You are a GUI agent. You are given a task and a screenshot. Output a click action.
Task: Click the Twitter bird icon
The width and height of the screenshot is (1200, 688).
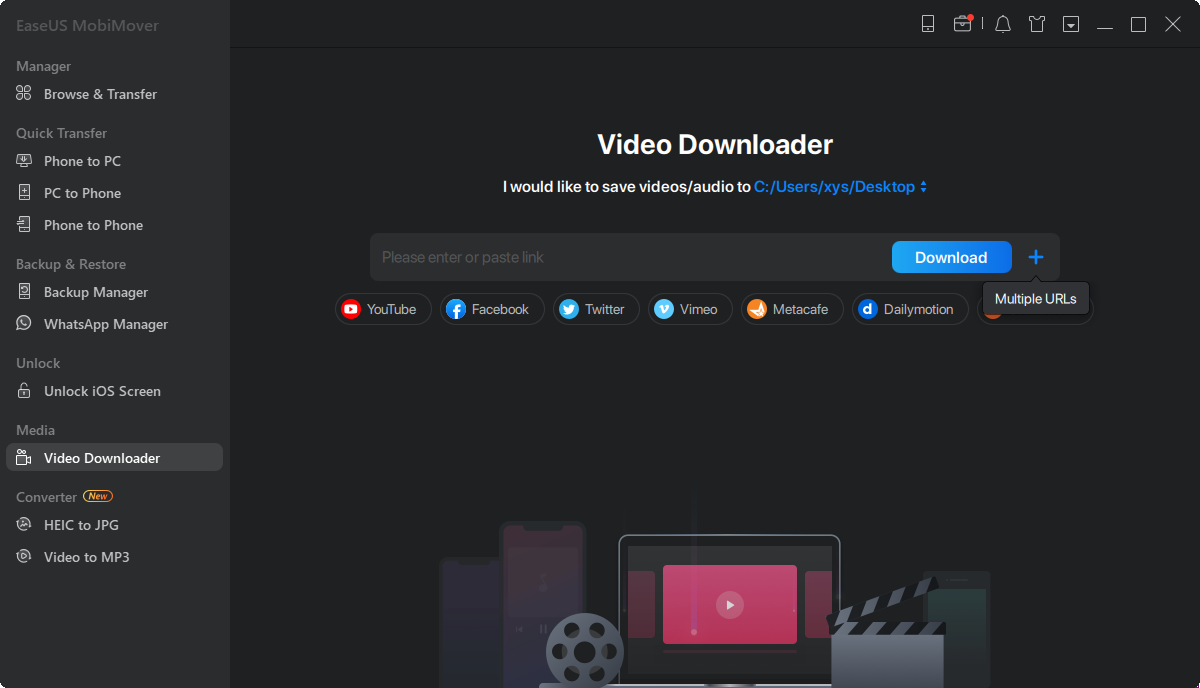(x=569, y=309)
